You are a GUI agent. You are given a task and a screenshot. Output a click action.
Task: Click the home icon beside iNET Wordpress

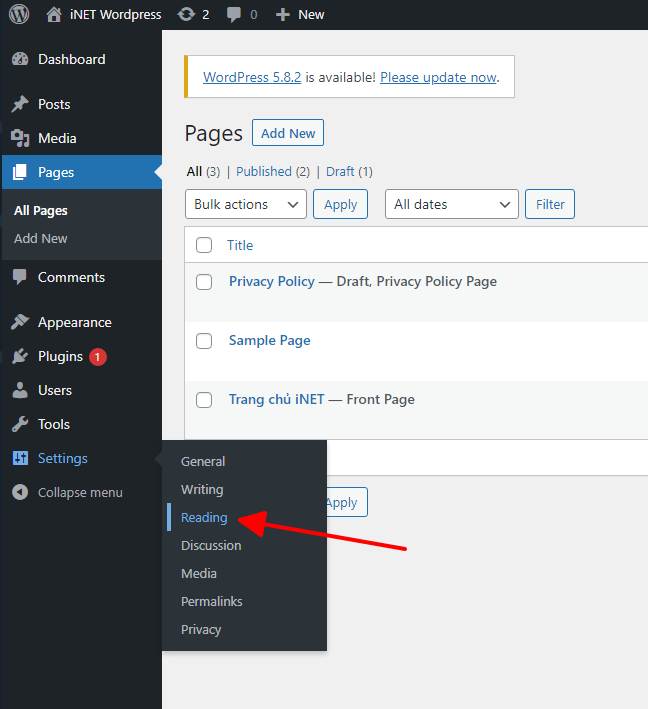[54, 14]
